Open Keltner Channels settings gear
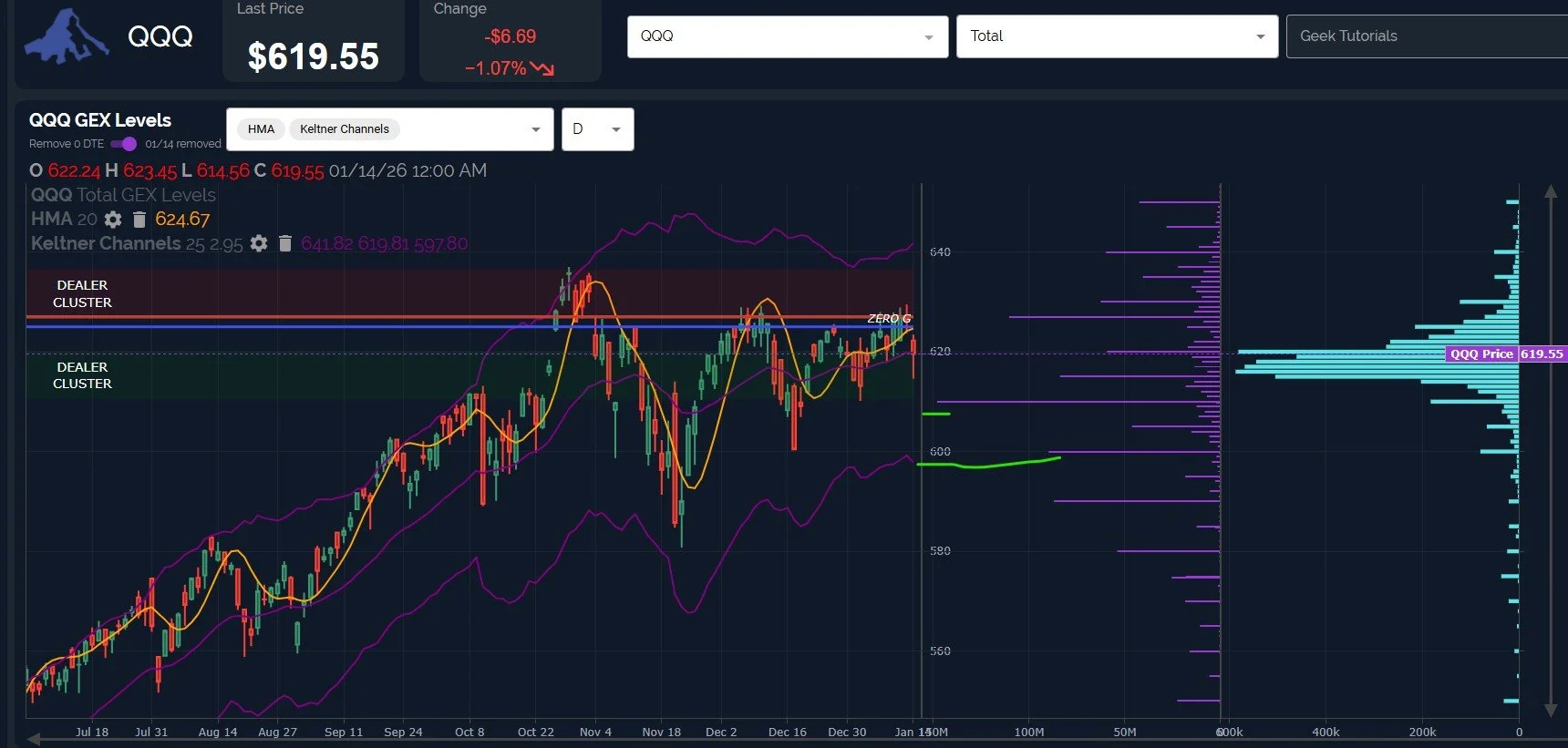The width and height of the screenshot is (1568, 748). coord(259,243)
